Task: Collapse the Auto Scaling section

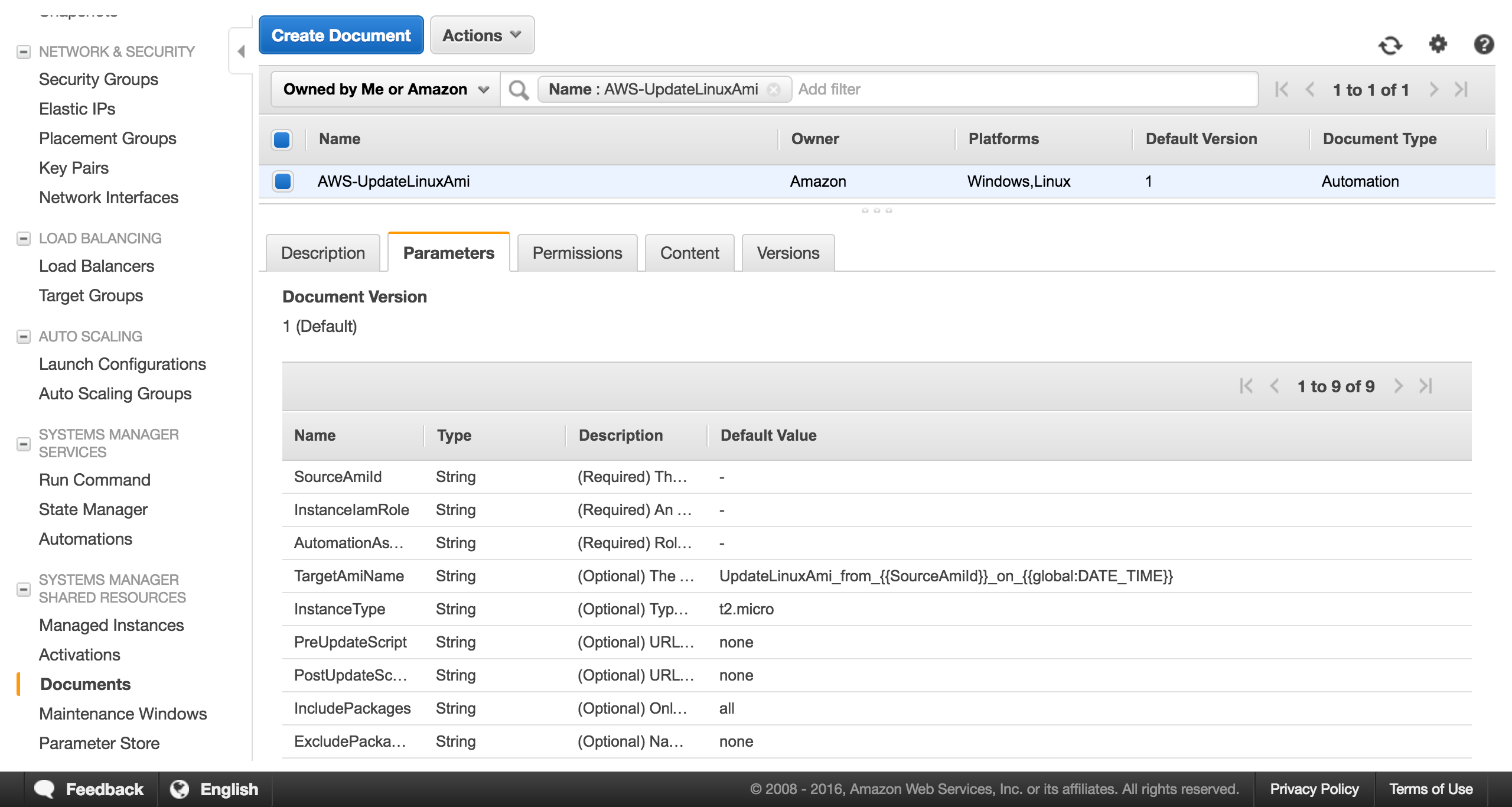Action: click(x=24, y=337)
